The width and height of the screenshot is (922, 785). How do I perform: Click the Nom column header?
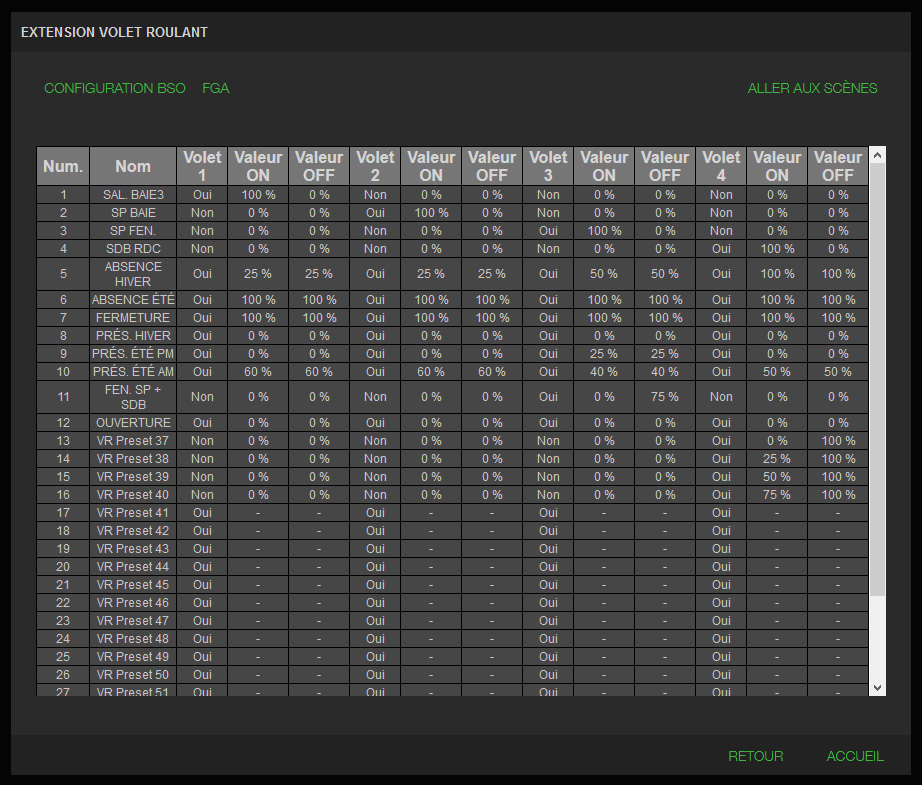pyautogui.click(x=133, y=166)
